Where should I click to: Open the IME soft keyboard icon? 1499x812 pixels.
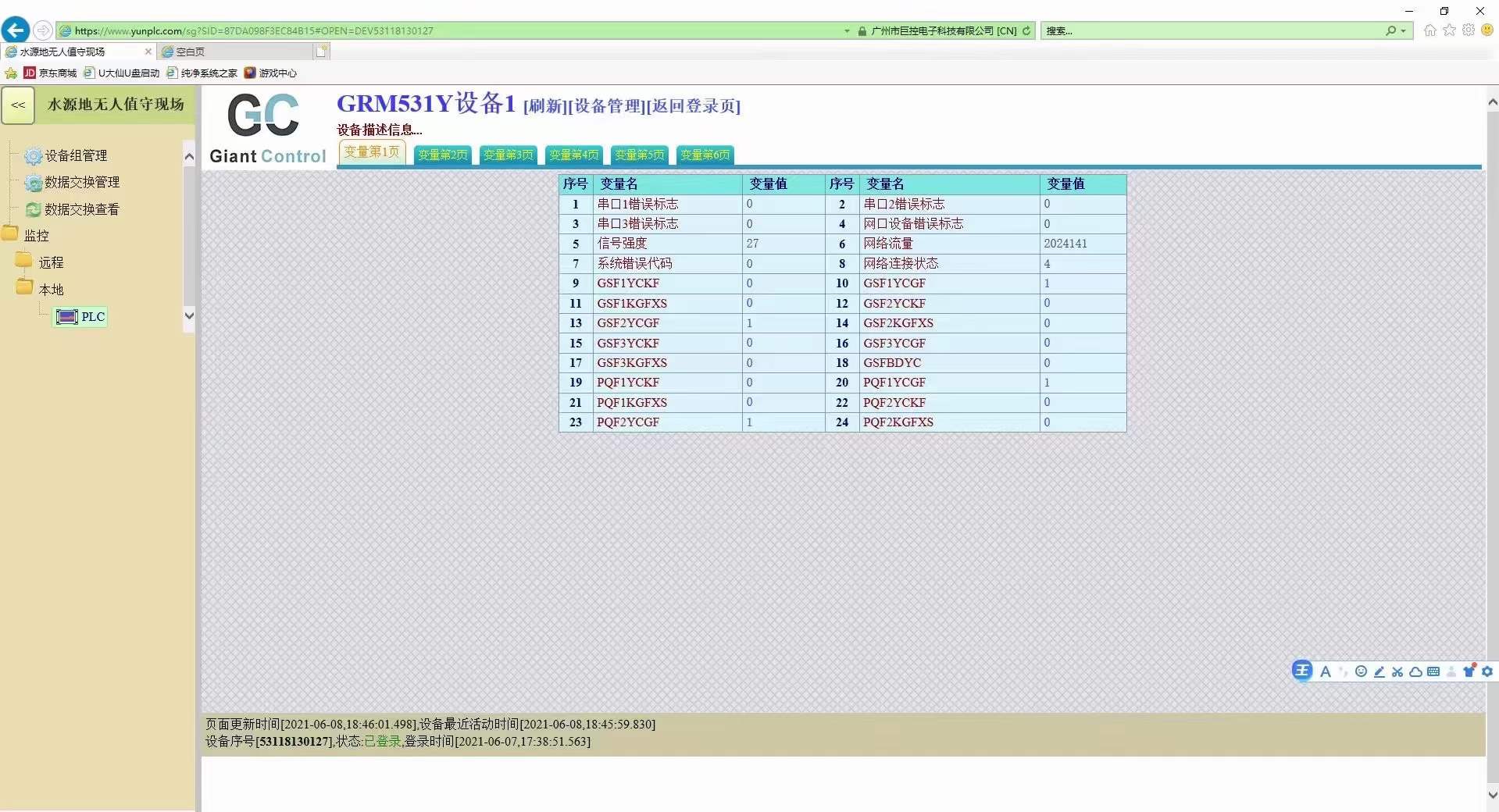1433,671
